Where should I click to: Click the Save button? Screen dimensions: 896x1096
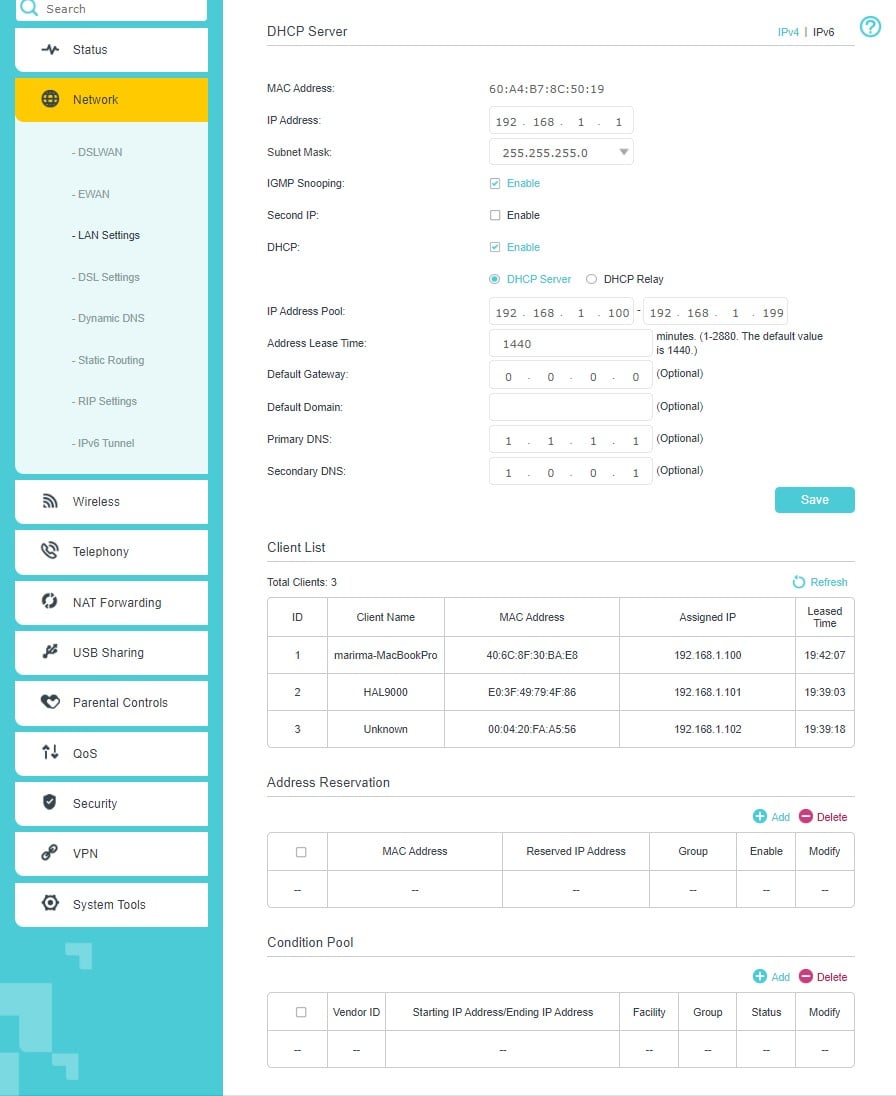point(814,500)
